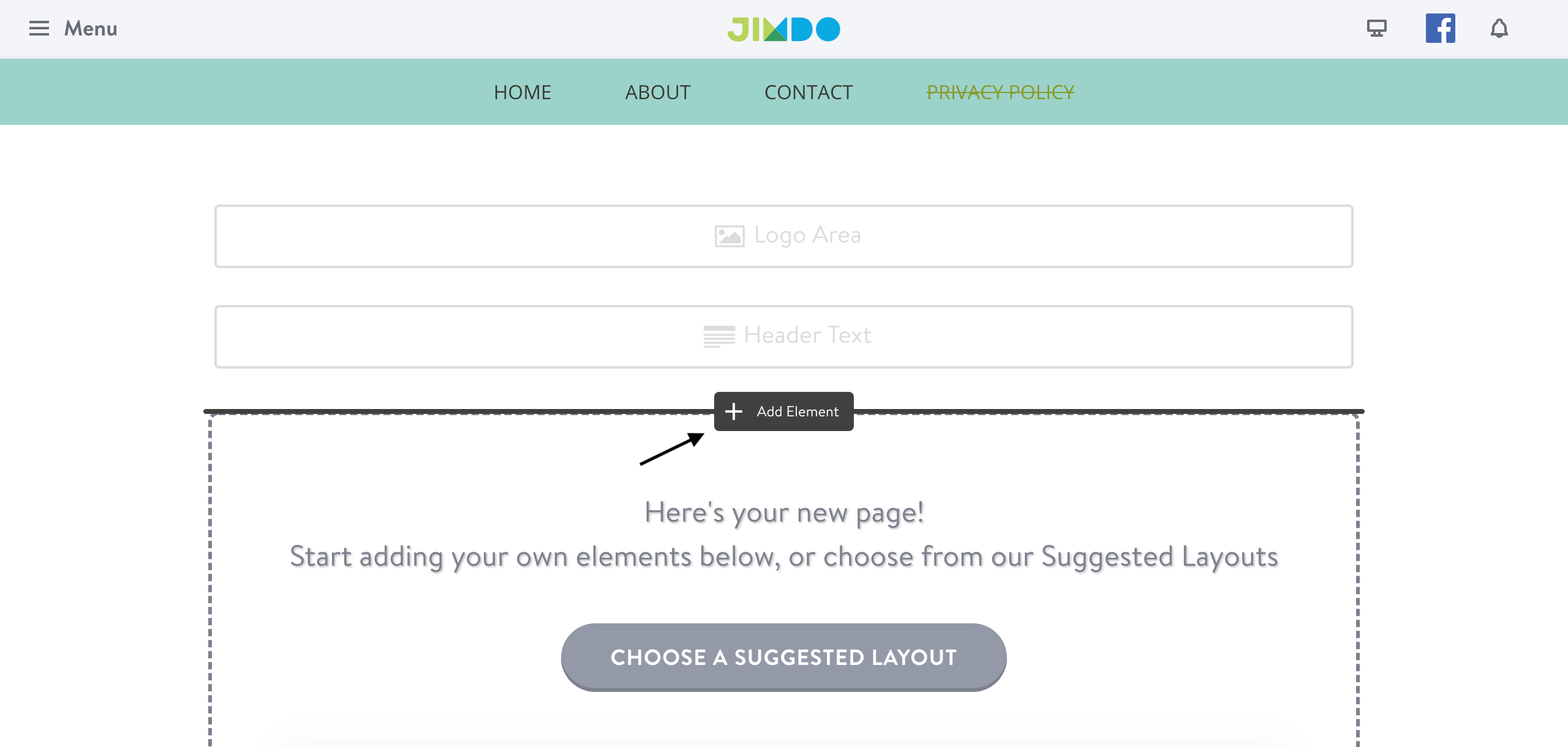1568x747 pixels.
Task: Open the CONTACT navigation entry
Action: [809, 92]
